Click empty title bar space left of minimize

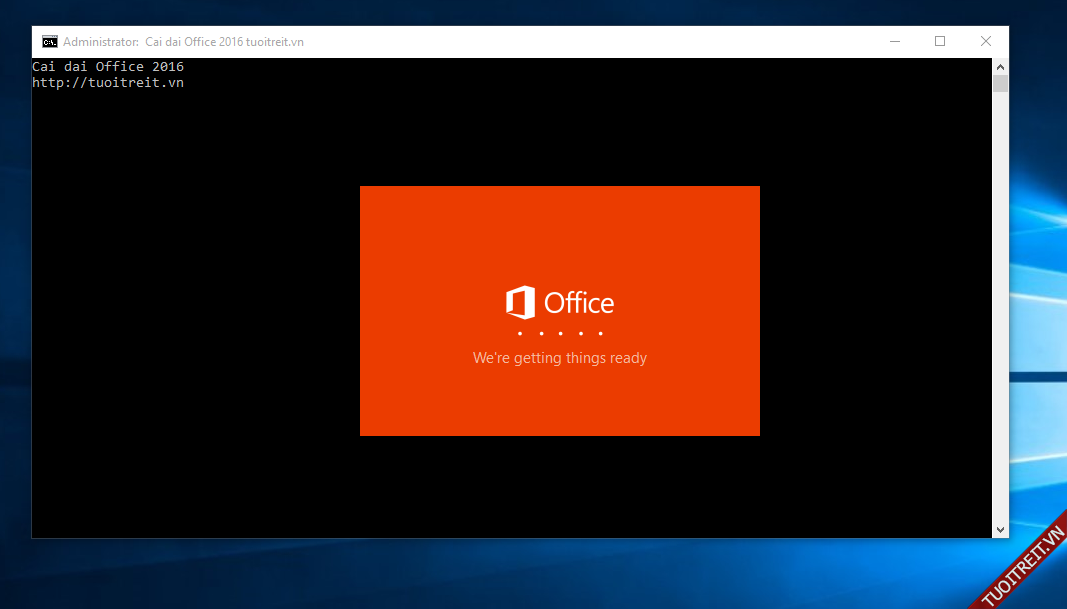(x=600, y=41)
